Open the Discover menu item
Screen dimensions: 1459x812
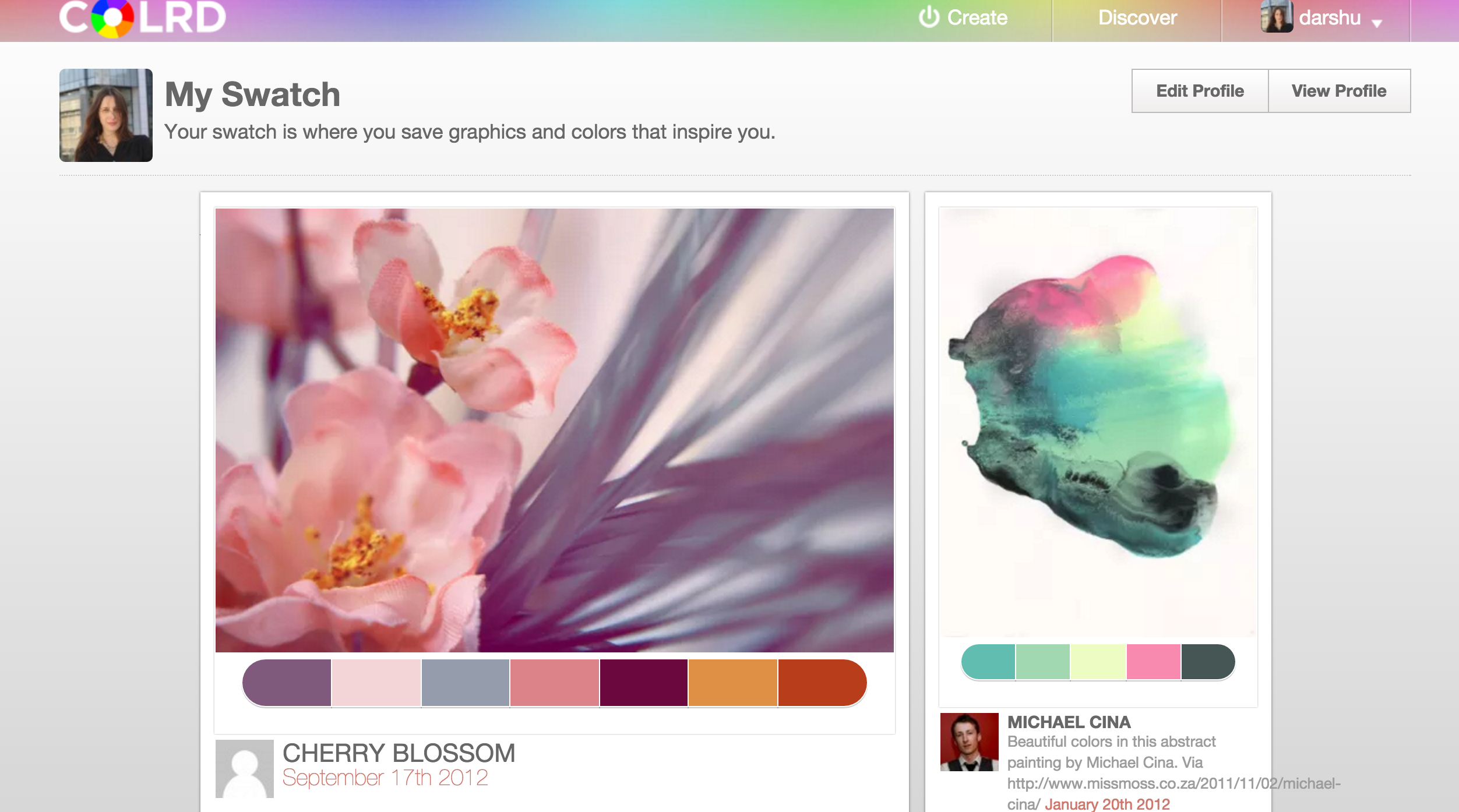click(x=1137, y=18)
